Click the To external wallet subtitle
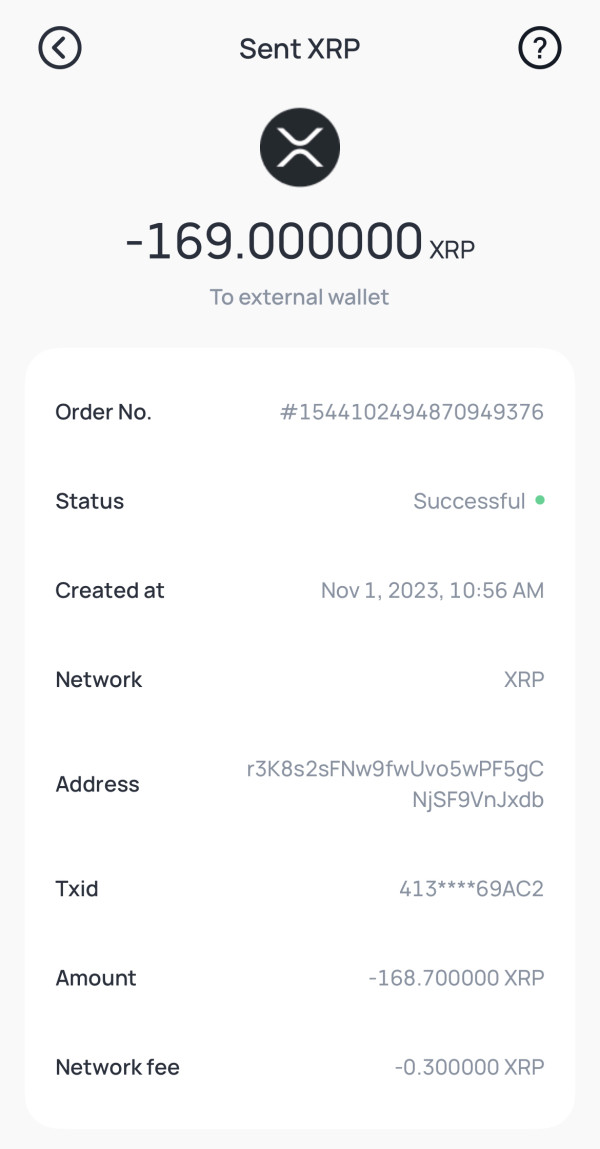 [x=300, y=297]
